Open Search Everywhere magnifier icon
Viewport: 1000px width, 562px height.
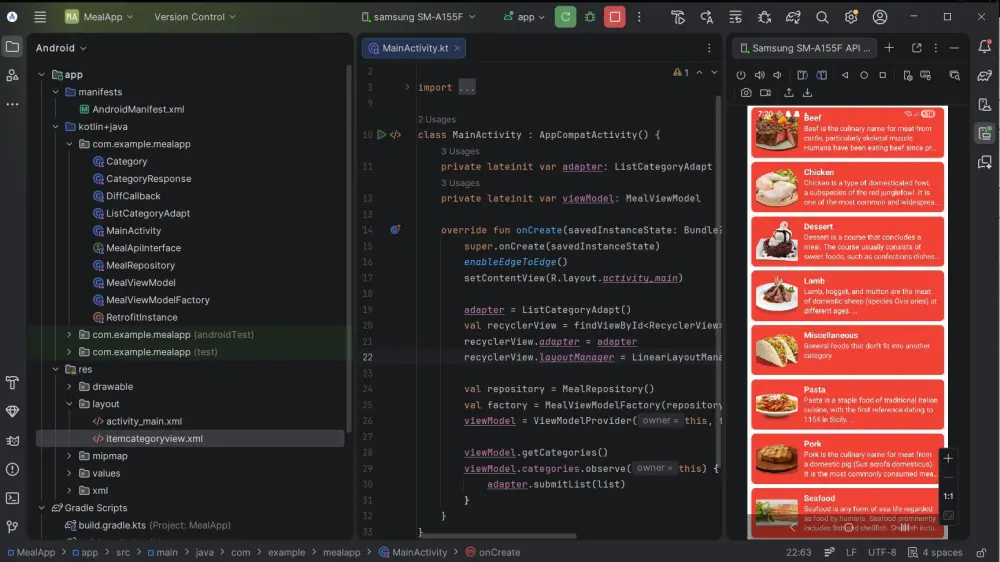coord(822,17)
